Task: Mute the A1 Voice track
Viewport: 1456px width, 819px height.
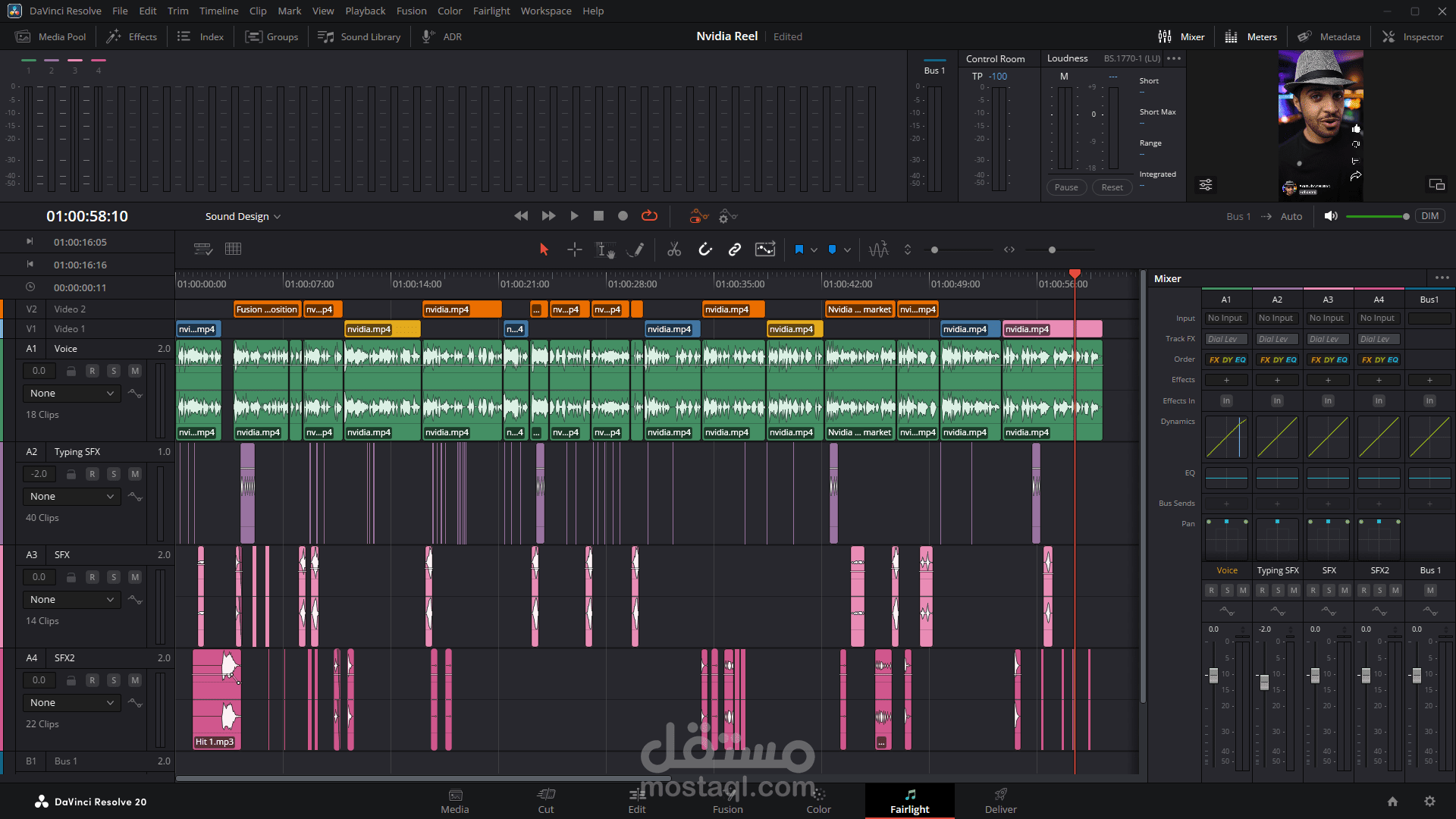Action: 134,371
